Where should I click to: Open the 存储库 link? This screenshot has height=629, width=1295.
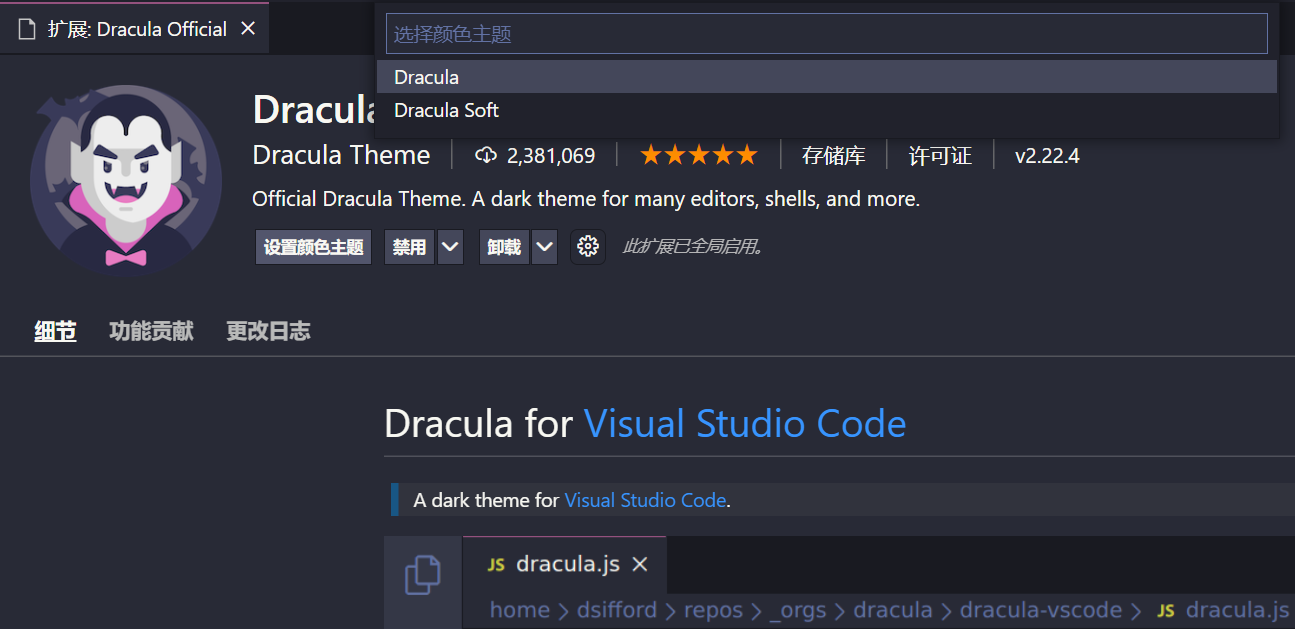click(x=833, y=156)
